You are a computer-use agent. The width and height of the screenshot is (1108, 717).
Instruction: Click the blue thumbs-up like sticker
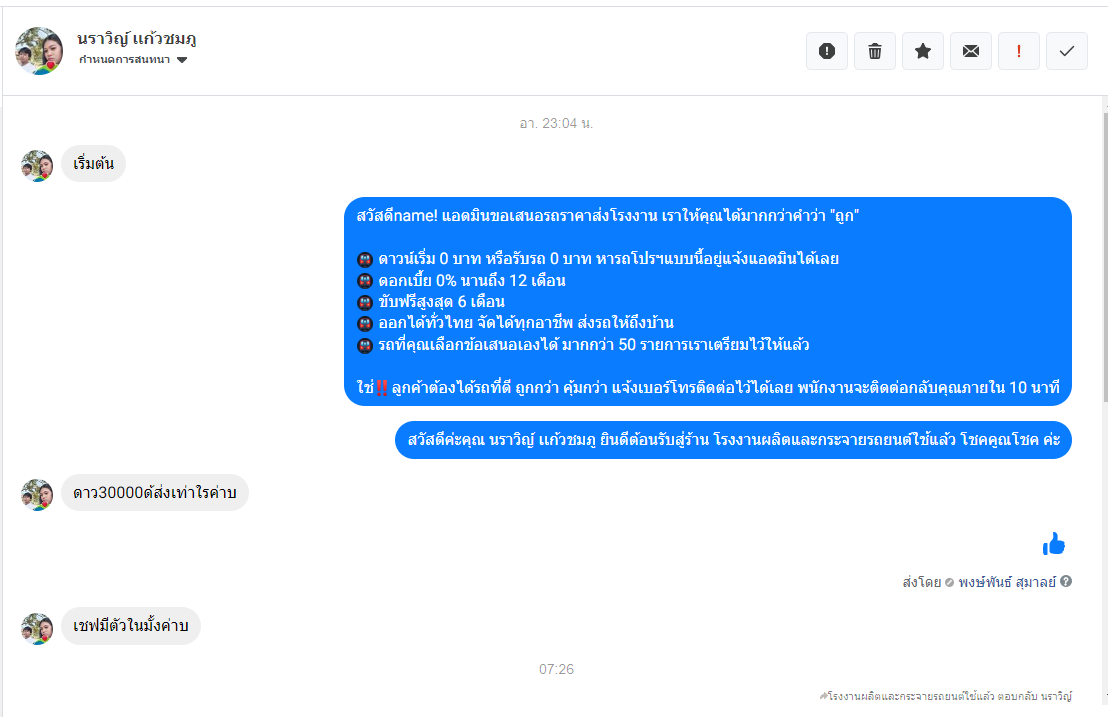[1054, 544]
